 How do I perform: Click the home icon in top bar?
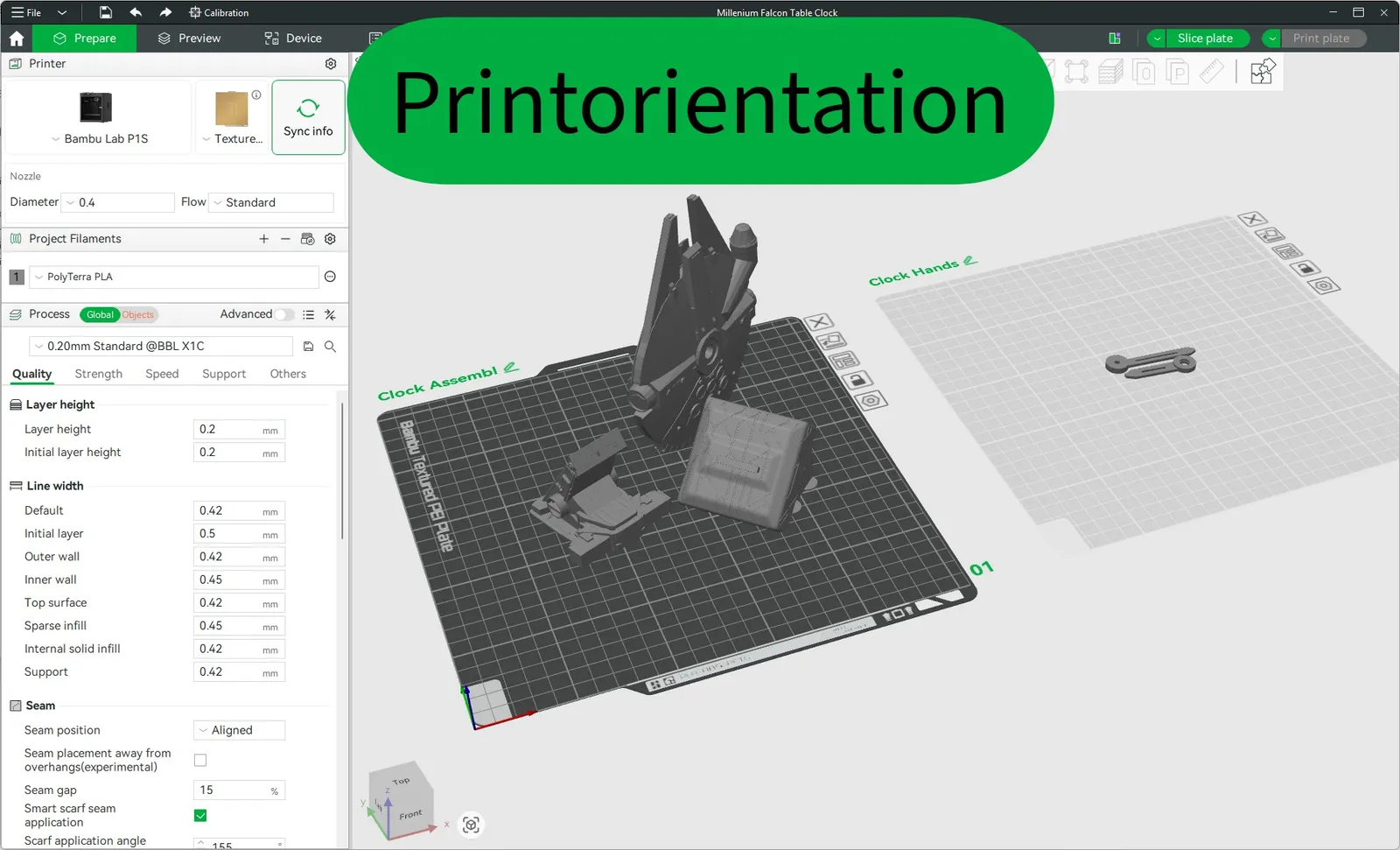pyautogui.click(x=17, y=39)
